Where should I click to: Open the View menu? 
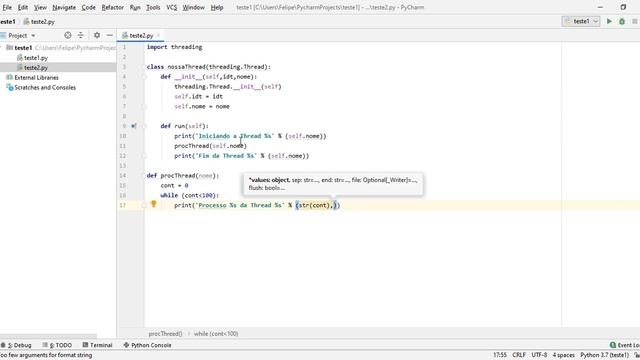coord(40,7)
